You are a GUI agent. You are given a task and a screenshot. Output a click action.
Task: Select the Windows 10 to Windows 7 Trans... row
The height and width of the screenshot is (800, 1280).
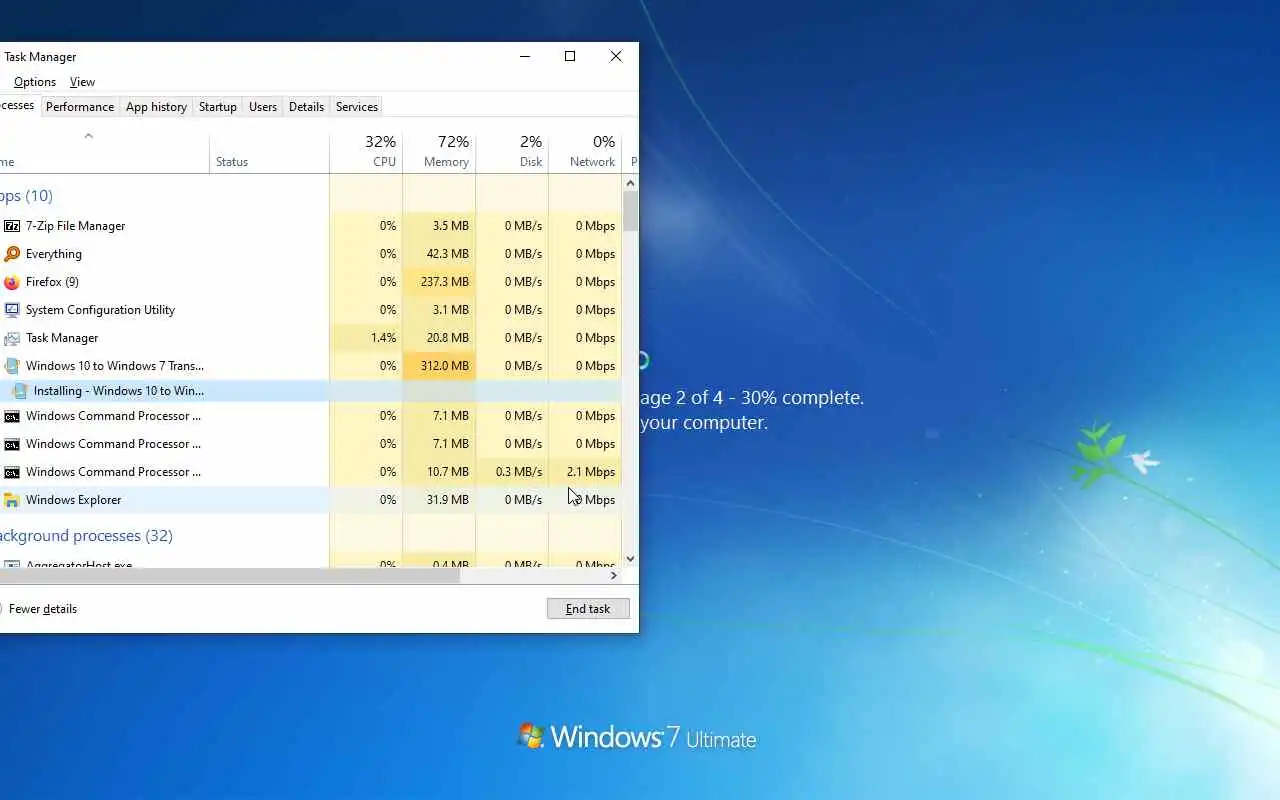pyautogui.click(x=310, y=366)
